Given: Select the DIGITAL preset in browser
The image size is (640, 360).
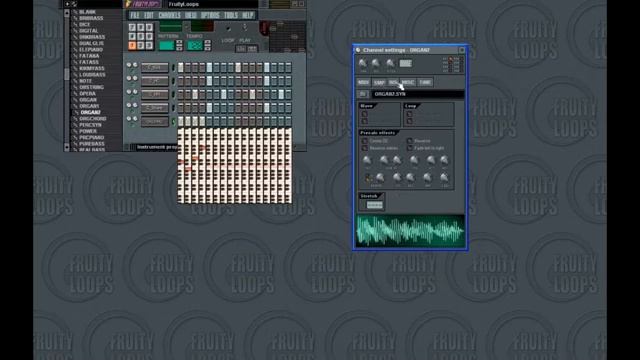Looking at the screenshot, I should pos(89,31).
